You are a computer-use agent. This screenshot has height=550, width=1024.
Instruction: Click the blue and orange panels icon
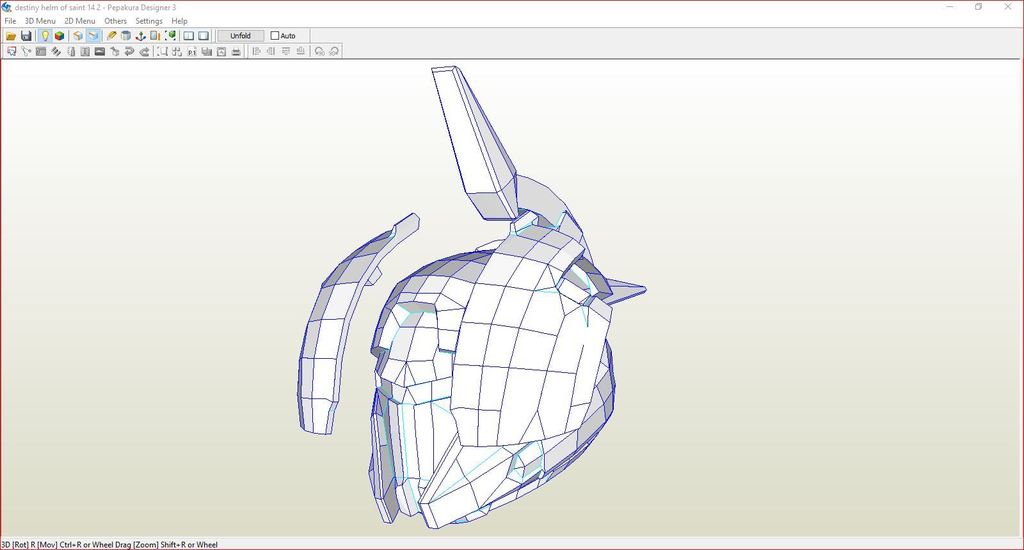coord(155,36)
